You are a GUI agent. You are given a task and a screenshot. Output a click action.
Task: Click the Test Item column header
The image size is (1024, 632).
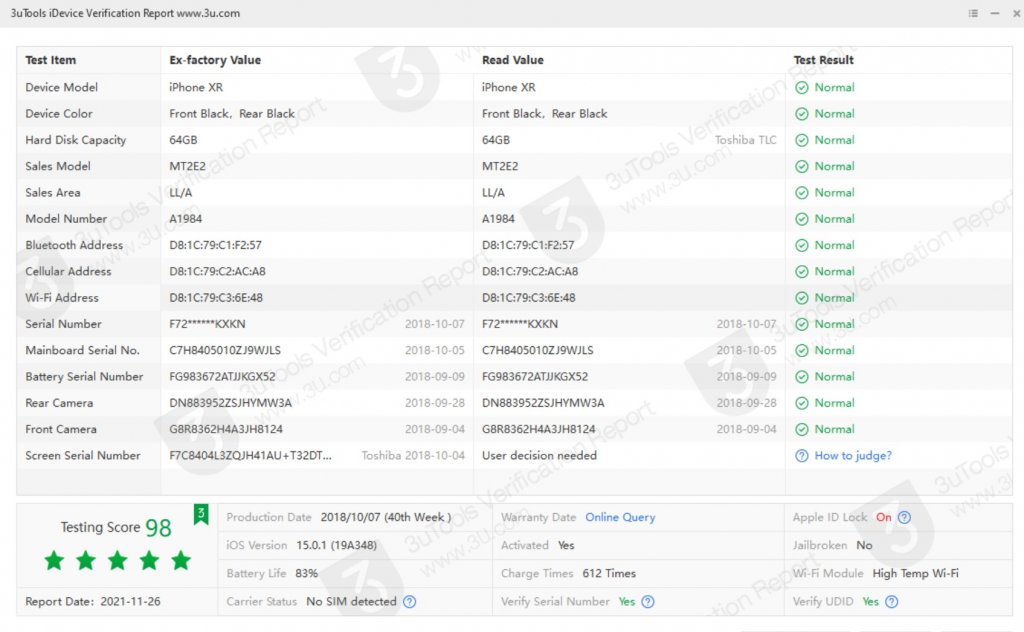(50, 60)
